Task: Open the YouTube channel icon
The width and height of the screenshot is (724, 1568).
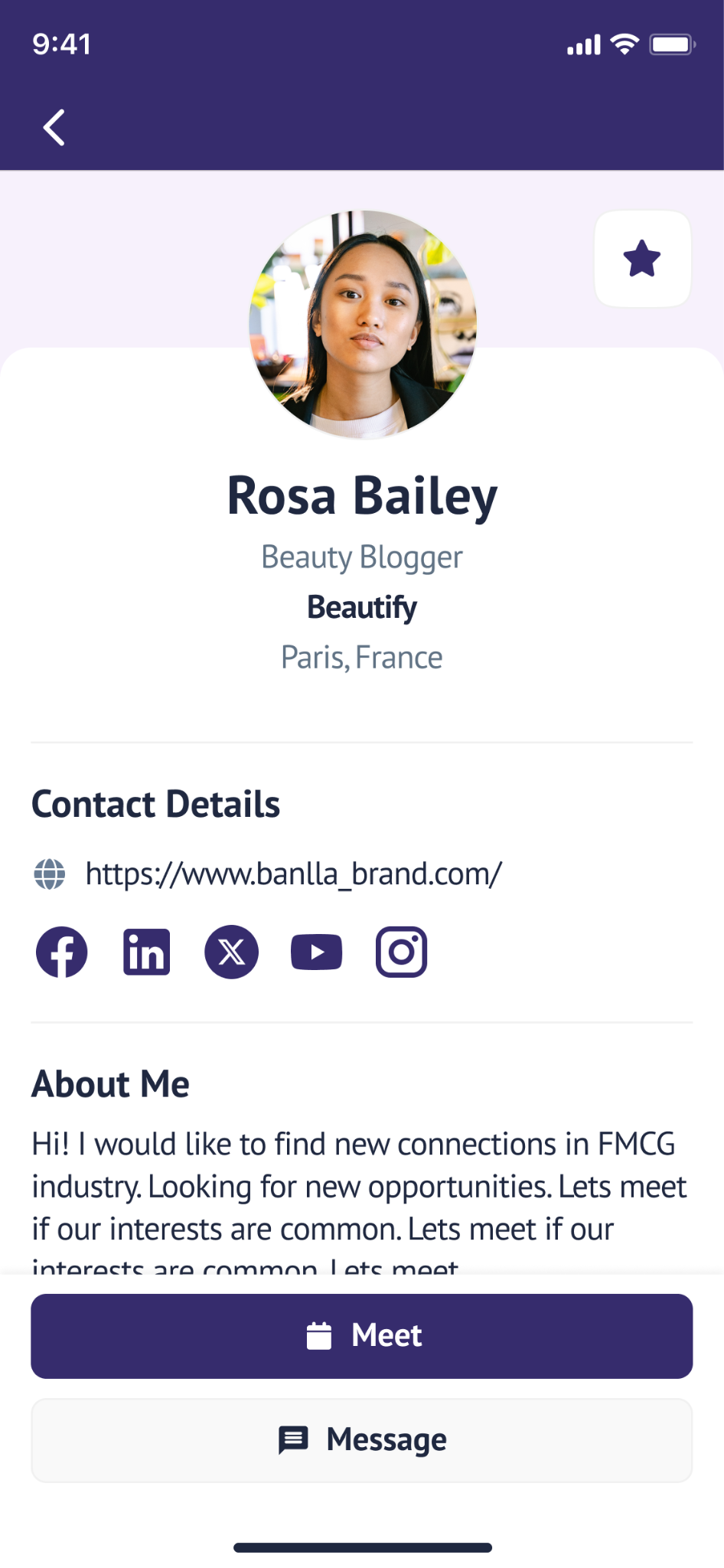Action: pyautogui.click(x=317, y=952)
